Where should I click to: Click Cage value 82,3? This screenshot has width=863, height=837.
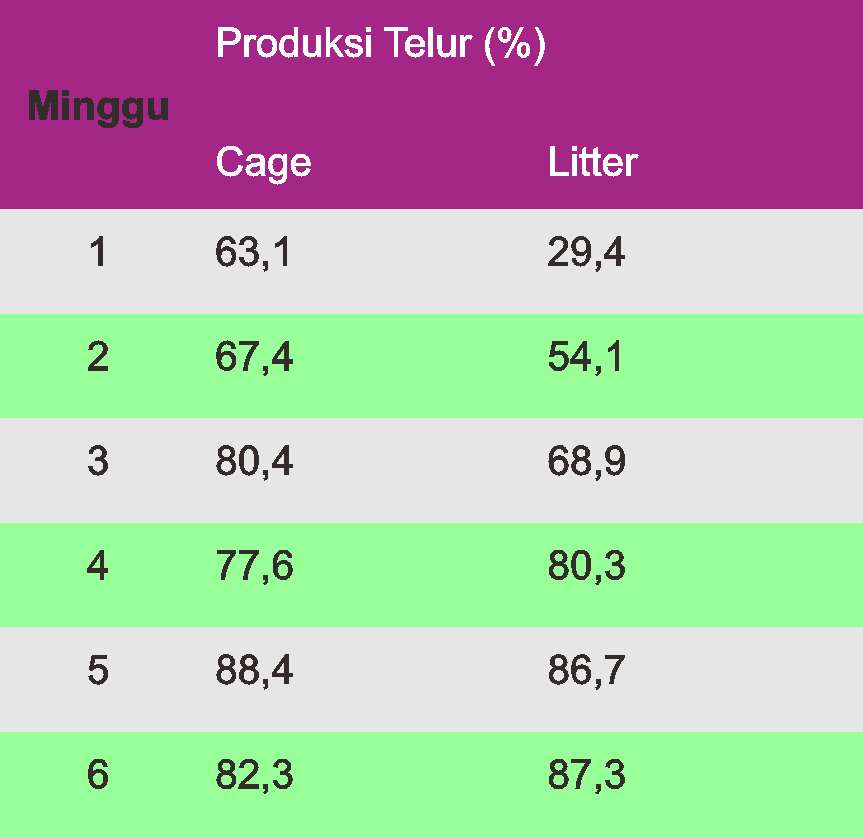tap(254, 776)
